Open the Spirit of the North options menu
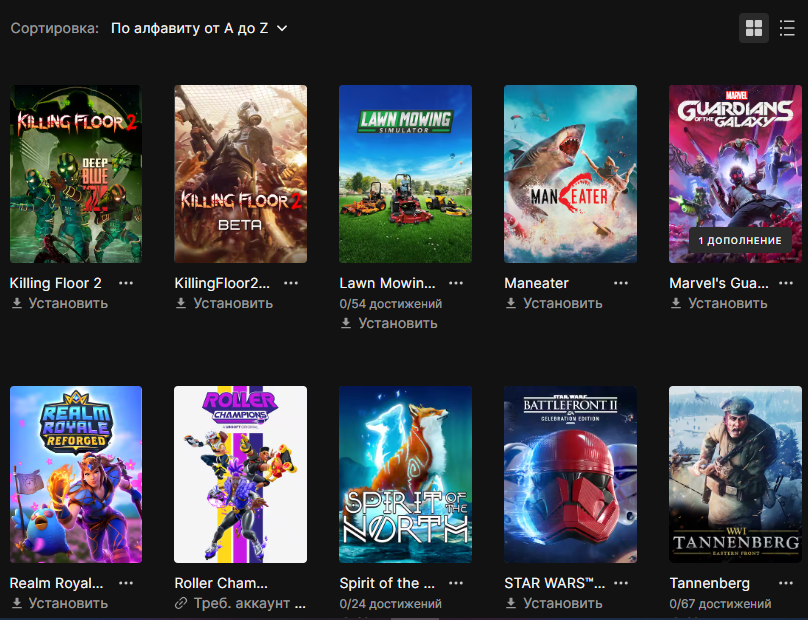 click(x=456, y=583)
